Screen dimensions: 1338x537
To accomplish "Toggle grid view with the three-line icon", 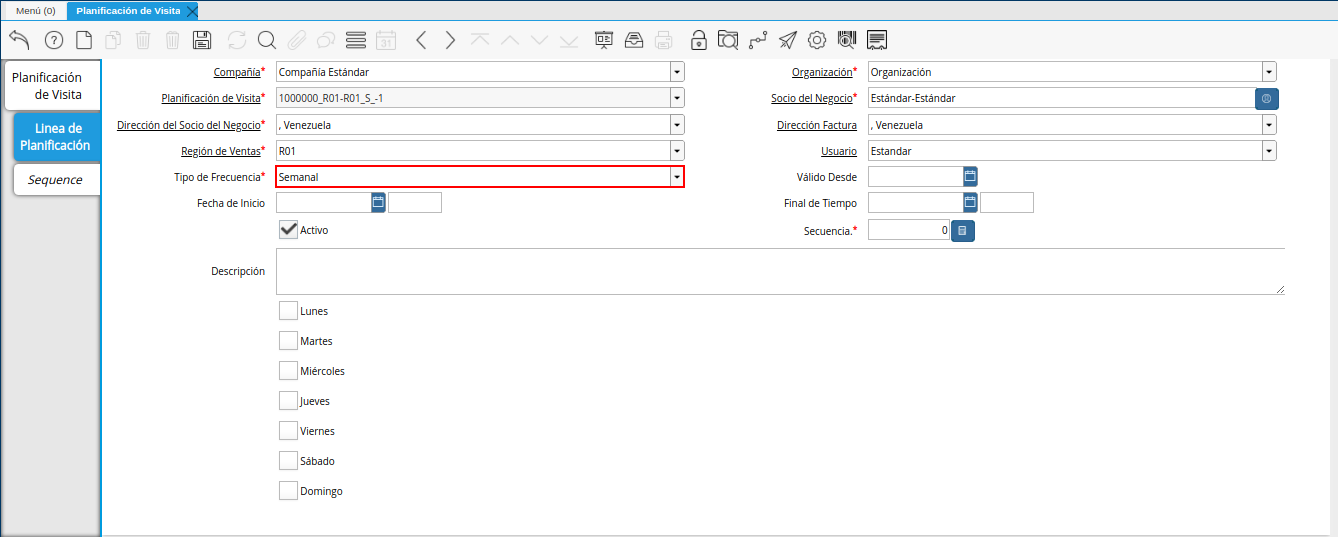I will tap(355, 40).
